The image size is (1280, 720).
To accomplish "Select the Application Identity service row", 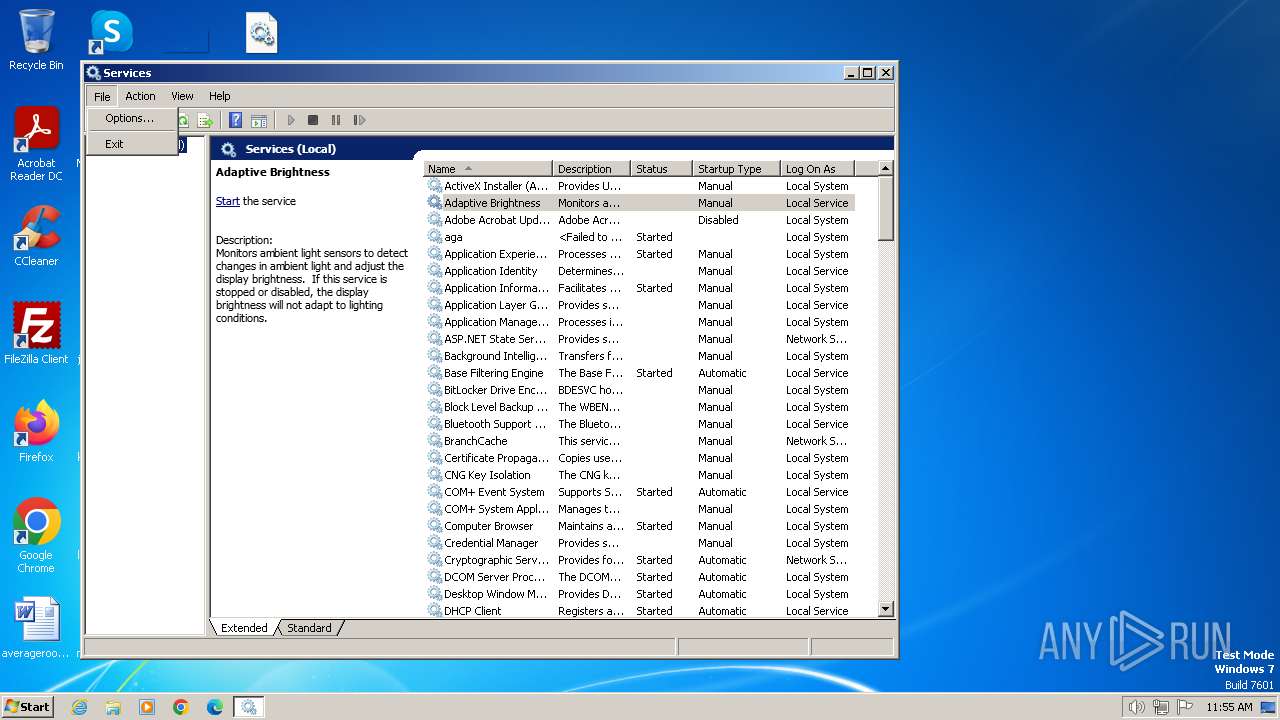I will tap(640, 271).
